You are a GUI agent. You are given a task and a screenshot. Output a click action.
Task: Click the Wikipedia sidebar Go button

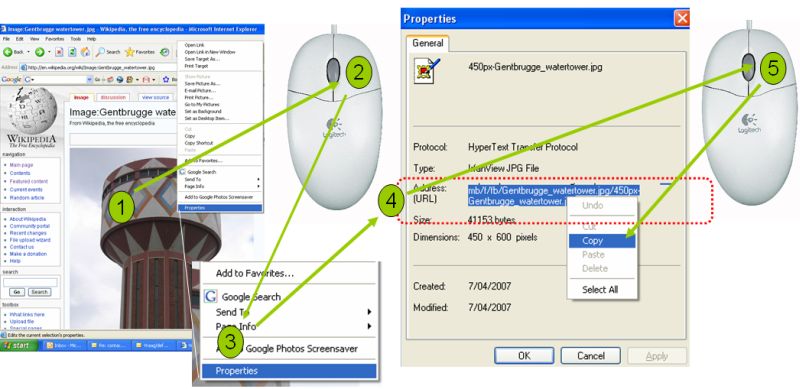[x=17, y=292]
